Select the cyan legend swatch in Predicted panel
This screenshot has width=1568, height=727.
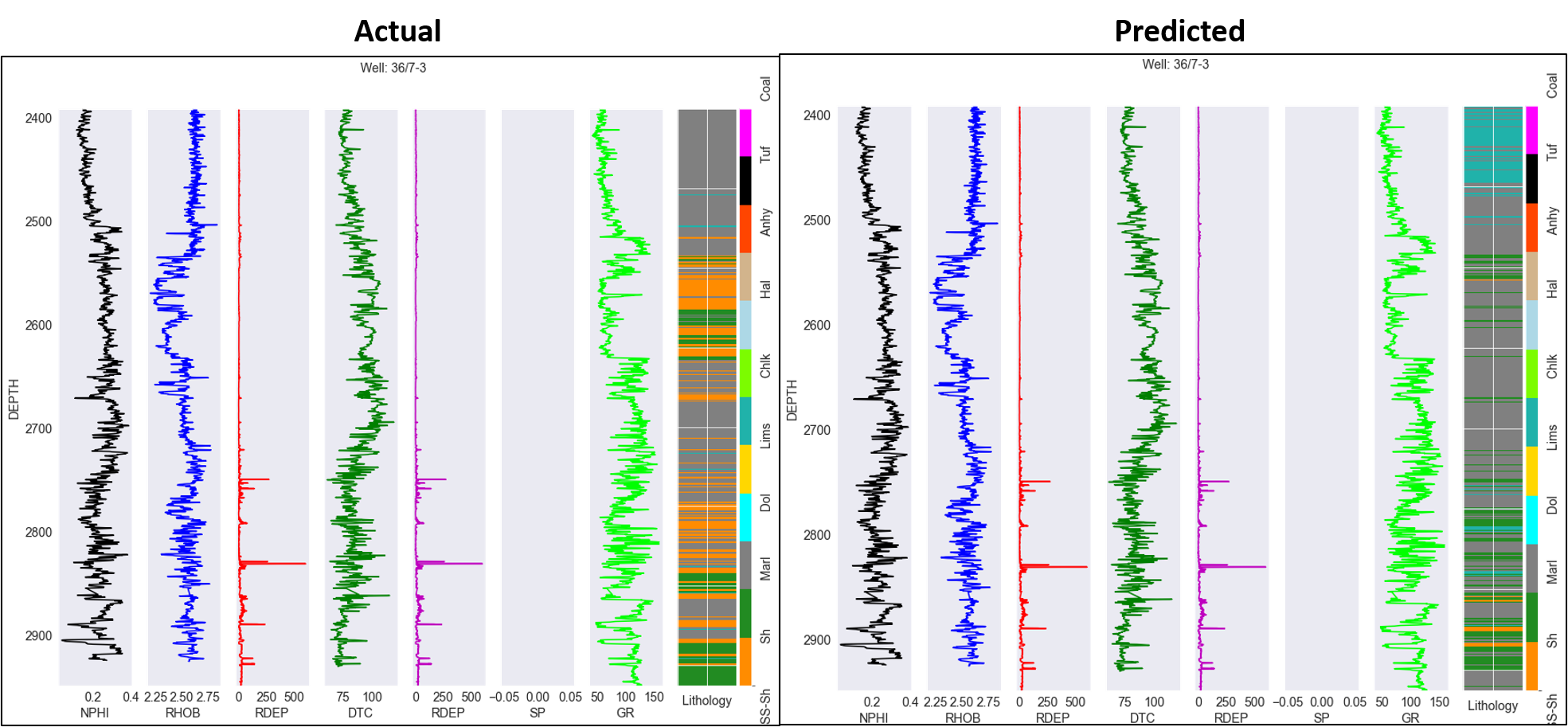coord(1531,520)
